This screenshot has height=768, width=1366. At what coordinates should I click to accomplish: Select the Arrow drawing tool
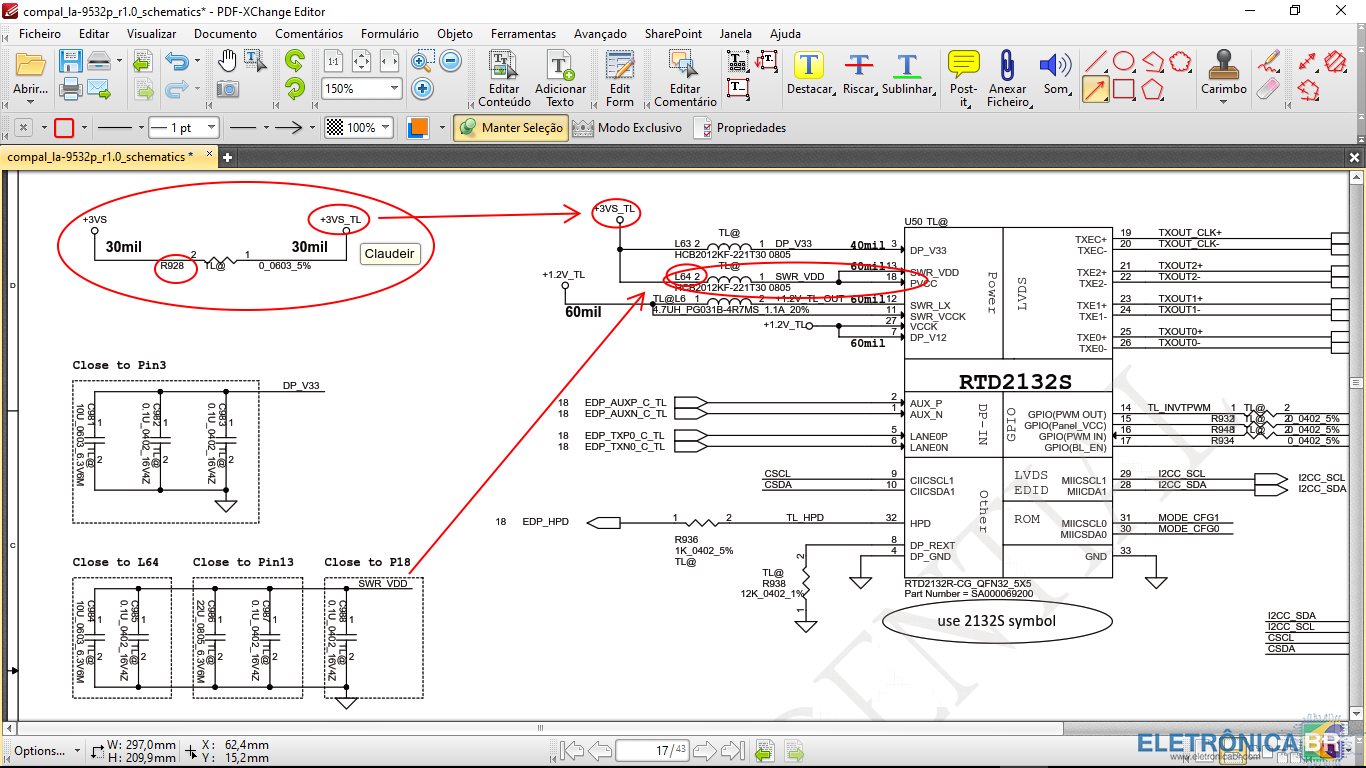1096,89
